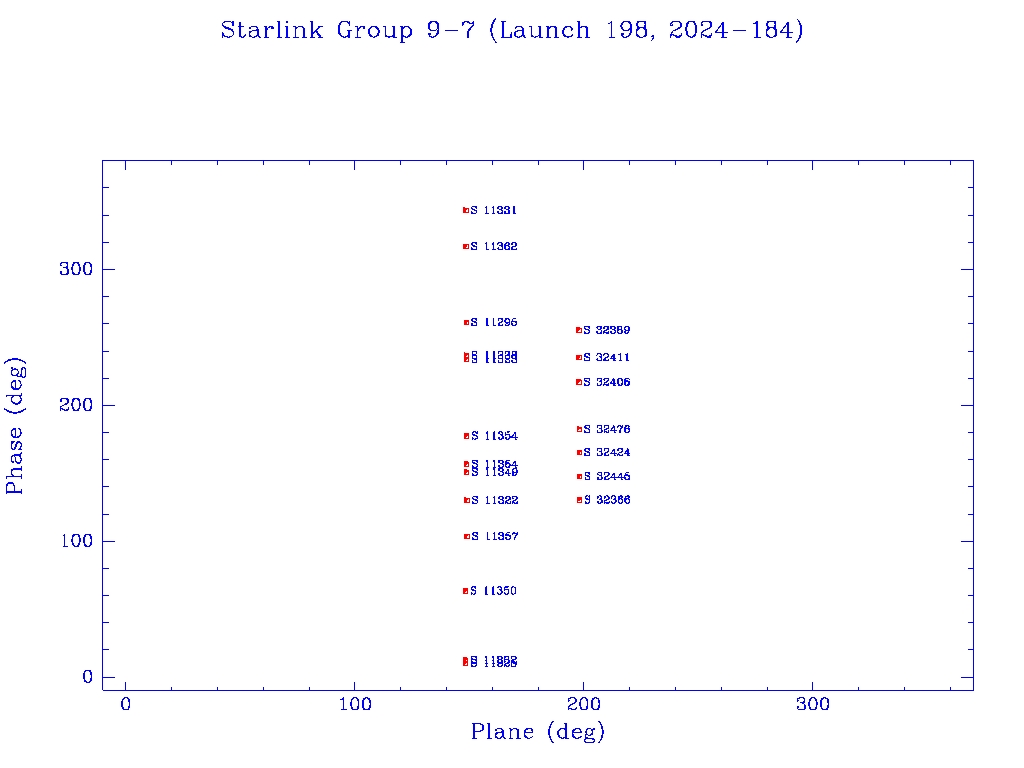This screenshot has height=768, width=1024.
Task: Pick the red data marker beside S 11362
Action: [x=466, y=246]
